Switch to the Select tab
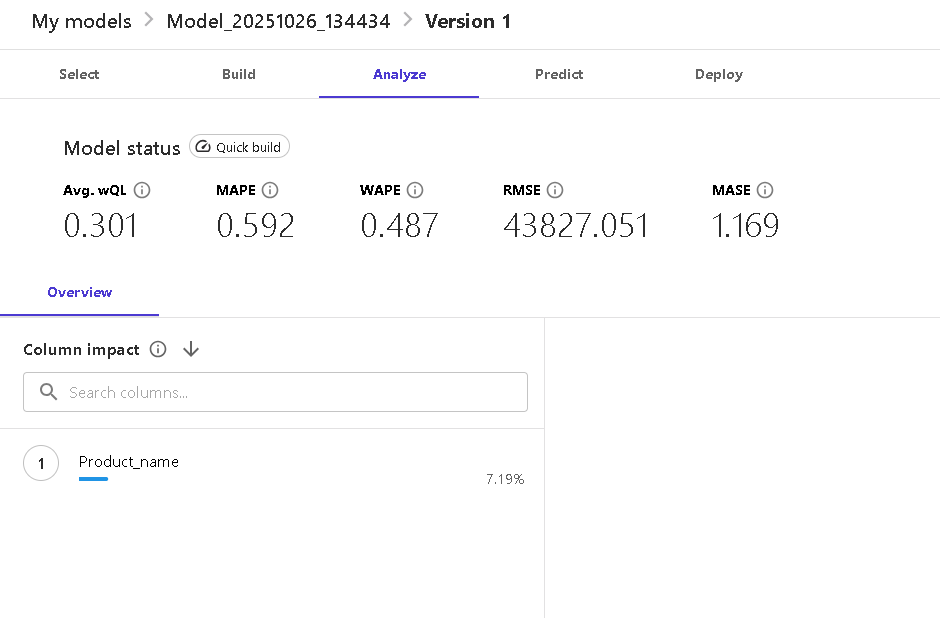Viewport: 940px width, 618px height. pos(79,74)
